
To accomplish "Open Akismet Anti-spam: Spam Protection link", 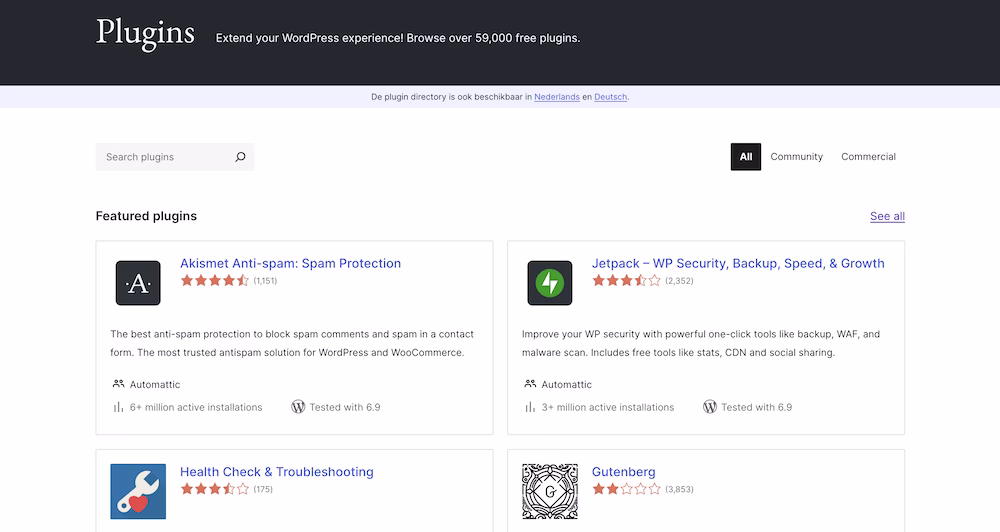I will 290,263.
